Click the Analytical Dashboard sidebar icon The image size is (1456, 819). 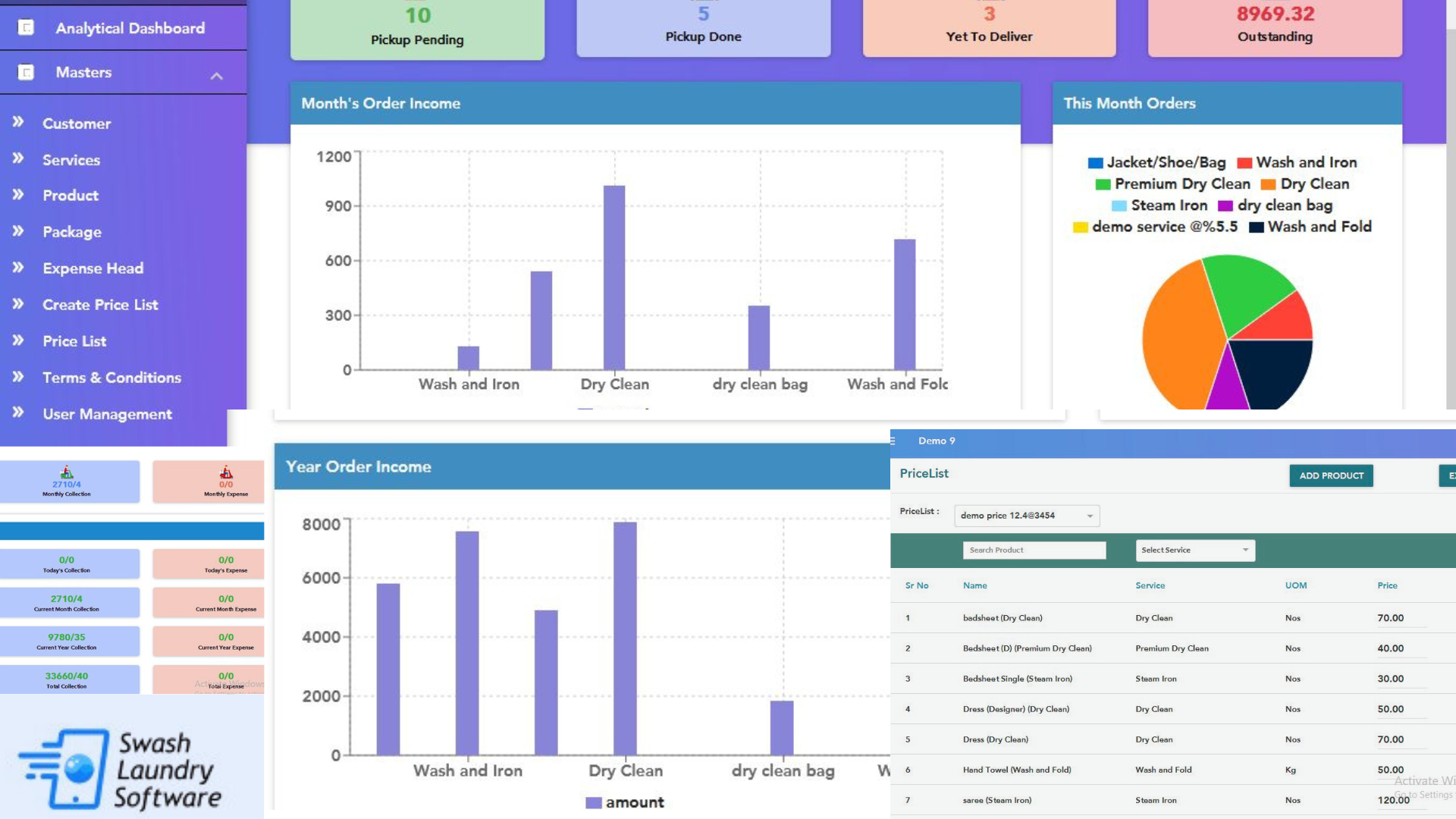[x=25, y=27]
